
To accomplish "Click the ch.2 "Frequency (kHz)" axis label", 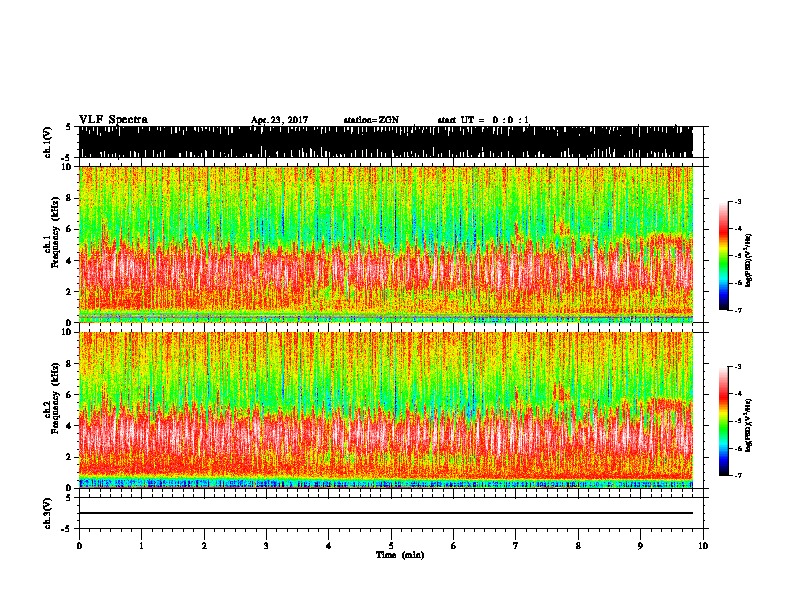I will pyautogui.click(x=55, y=398).
